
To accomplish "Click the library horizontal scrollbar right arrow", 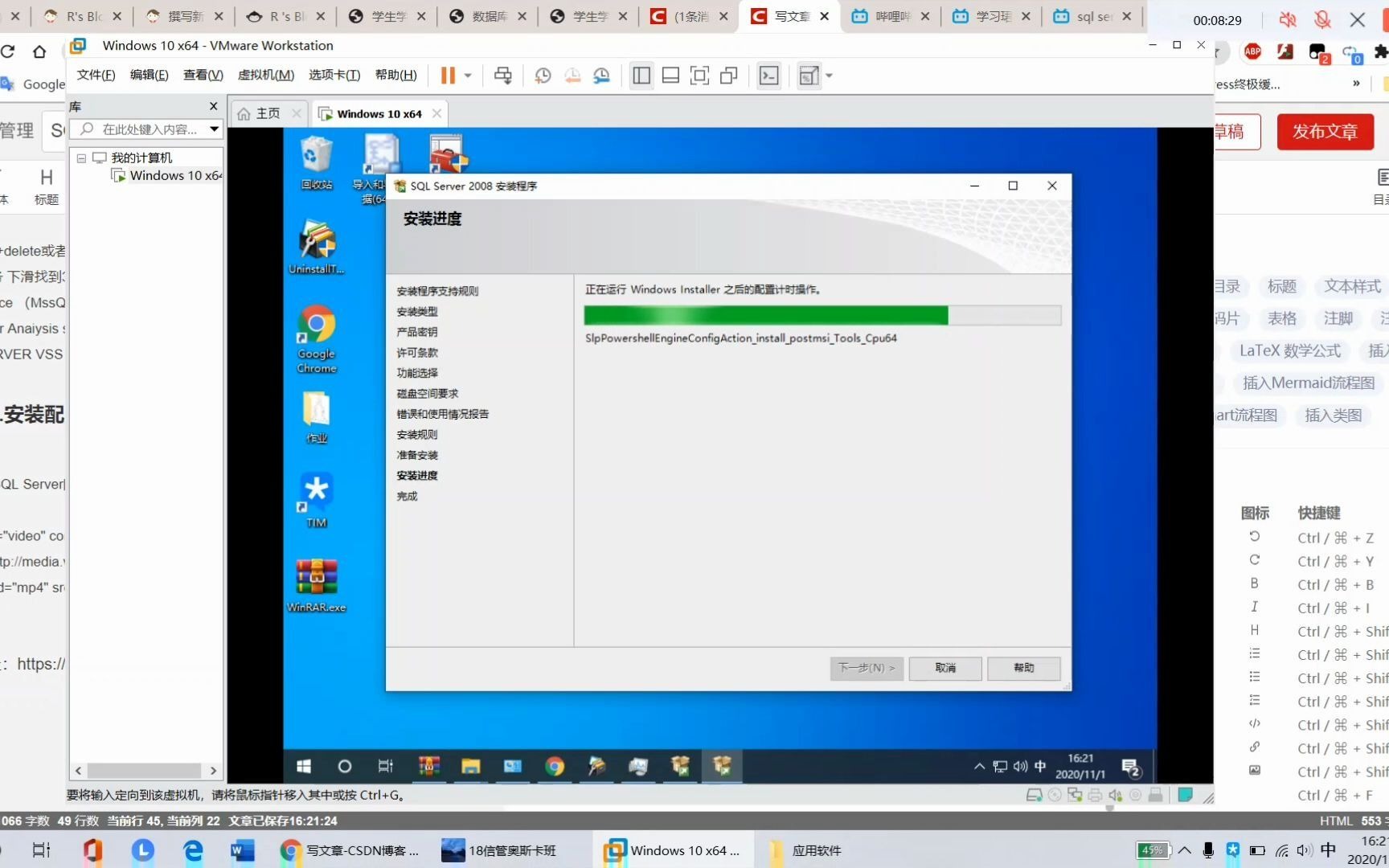I will click(x=213, y=770).
